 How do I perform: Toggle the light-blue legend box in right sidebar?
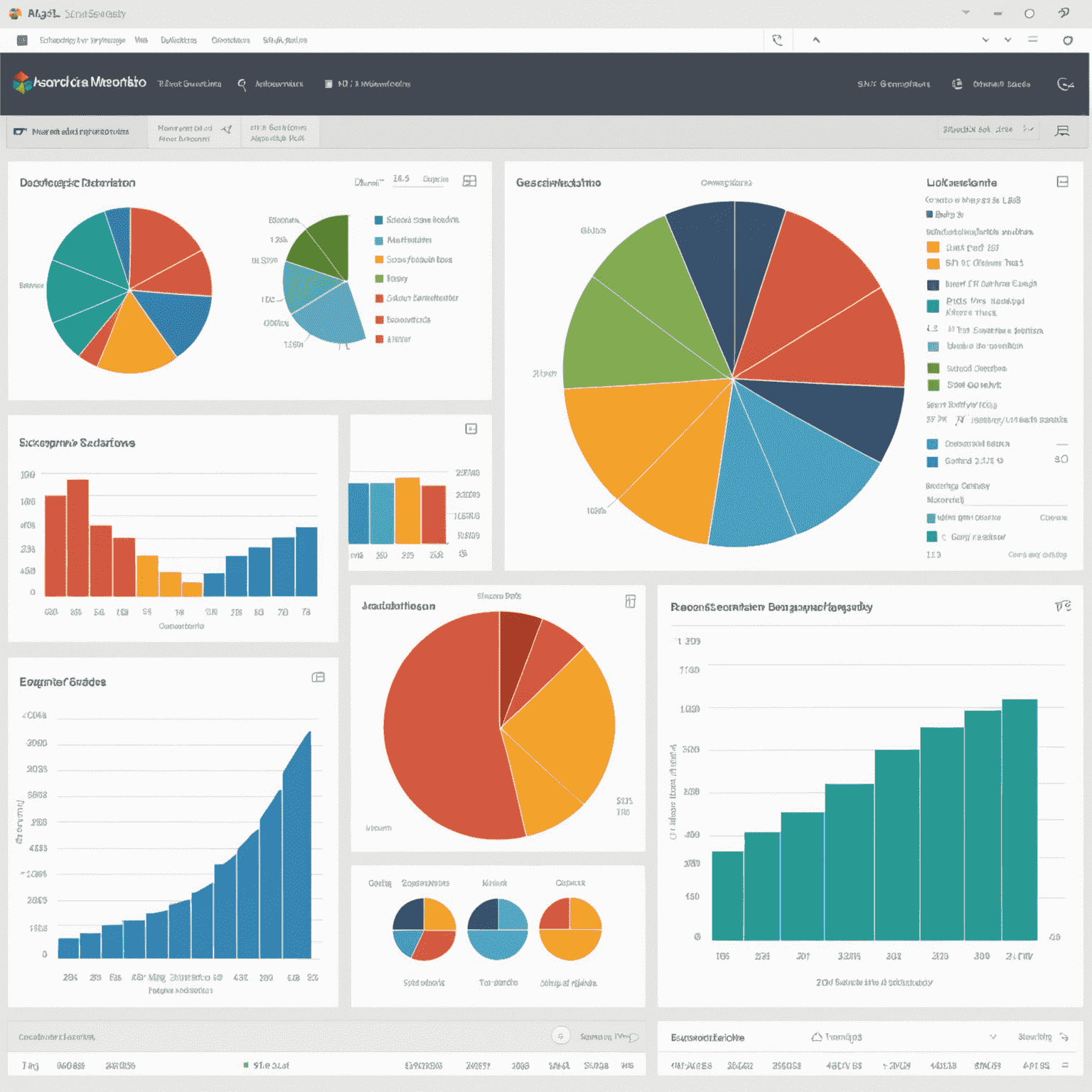[933, 346]
